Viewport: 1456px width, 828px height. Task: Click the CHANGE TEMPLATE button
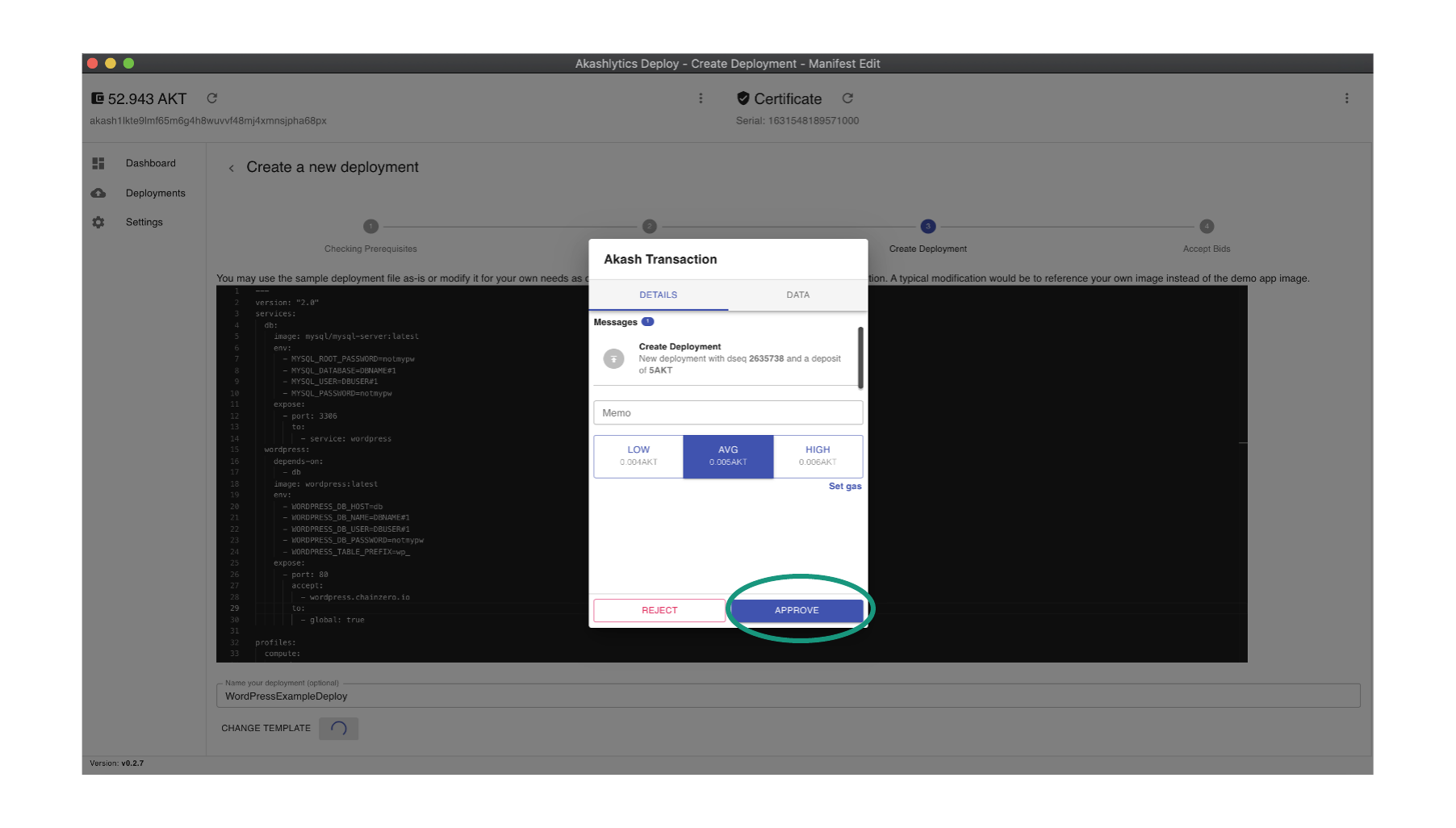tap(266, 729)
